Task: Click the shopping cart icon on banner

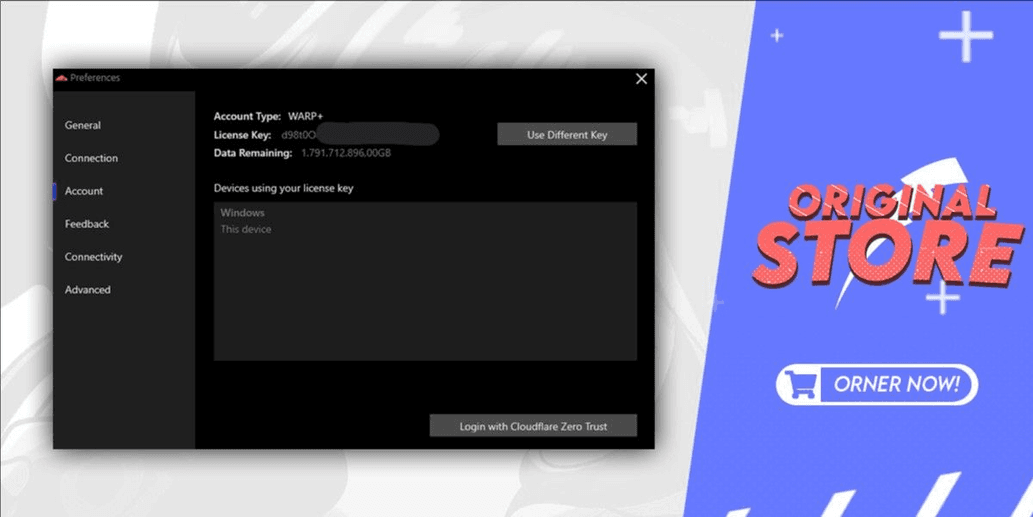Action: tap(800, 385)
